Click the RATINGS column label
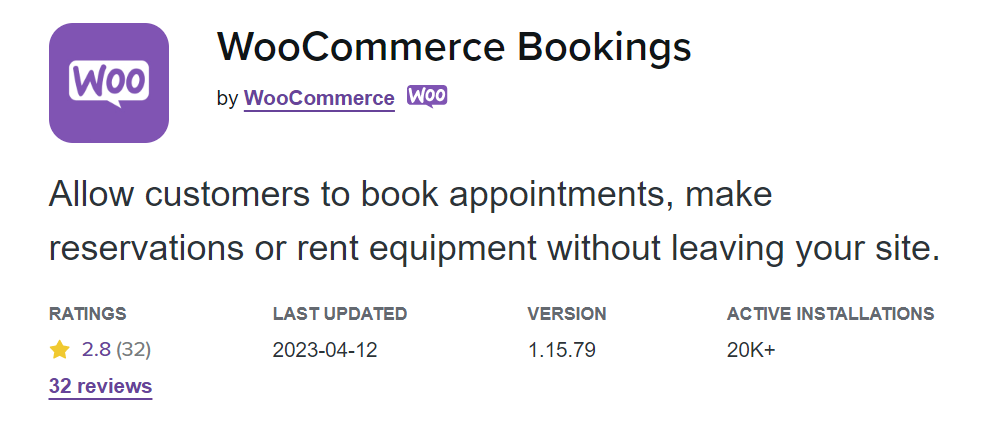This screenshot has width=991, height=436. click(88, 314)
